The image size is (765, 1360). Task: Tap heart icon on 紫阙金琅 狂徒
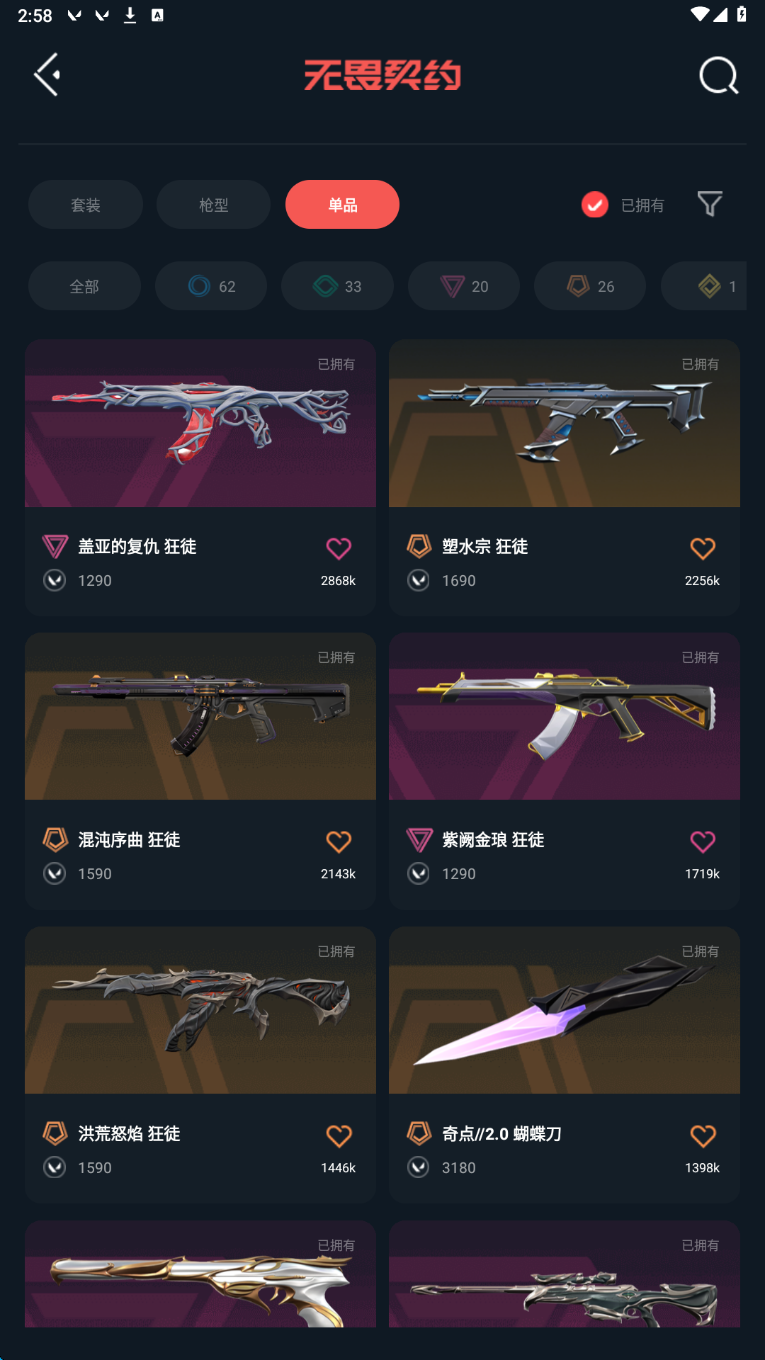[x=703, y=842]
